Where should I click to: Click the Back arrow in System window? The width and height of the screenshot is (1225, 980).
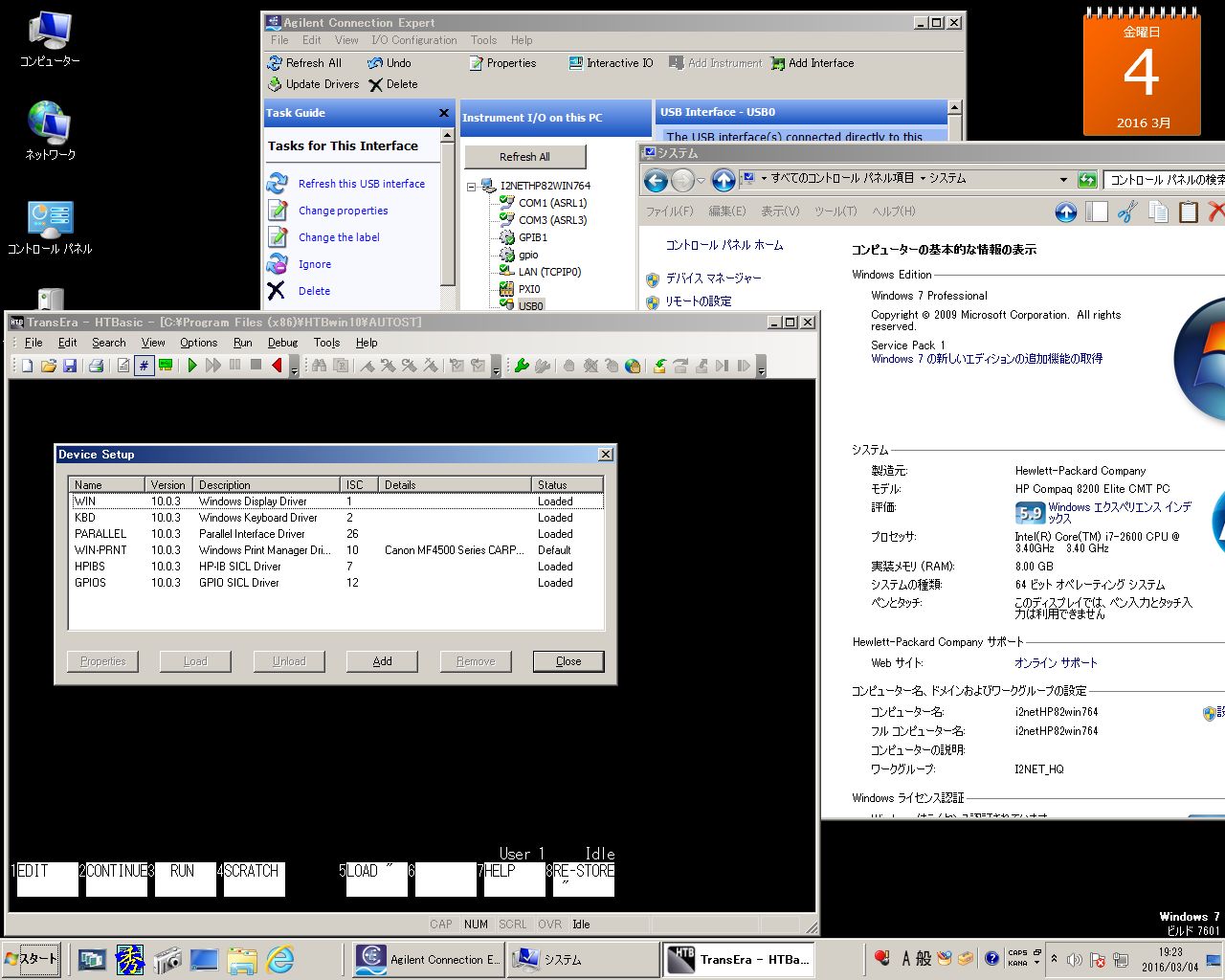tap(656, 180)
